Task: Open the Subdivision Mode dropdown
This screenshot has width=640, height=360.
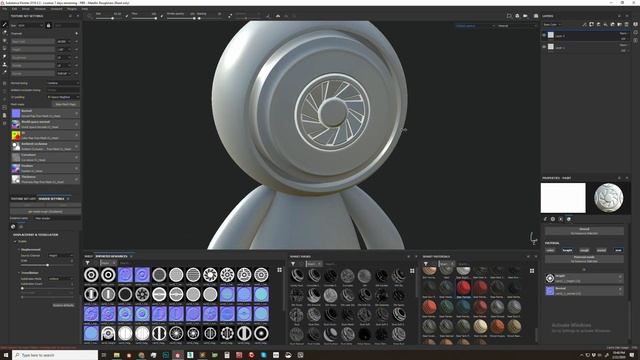Action: (x=60, y=279)
